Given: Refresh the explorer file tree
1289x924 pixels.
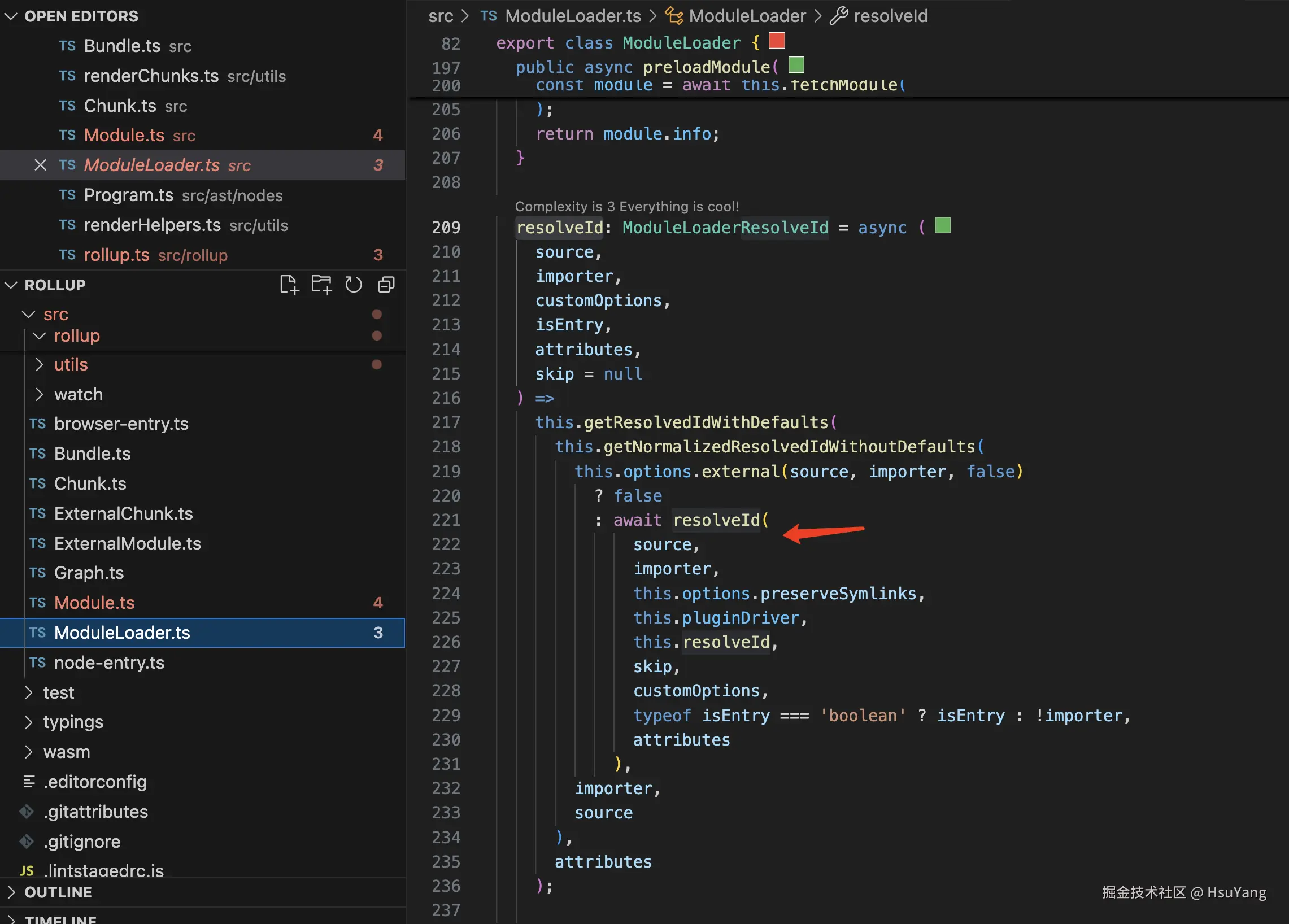Looking at the screenshot, I should click(x=354, y=285).
